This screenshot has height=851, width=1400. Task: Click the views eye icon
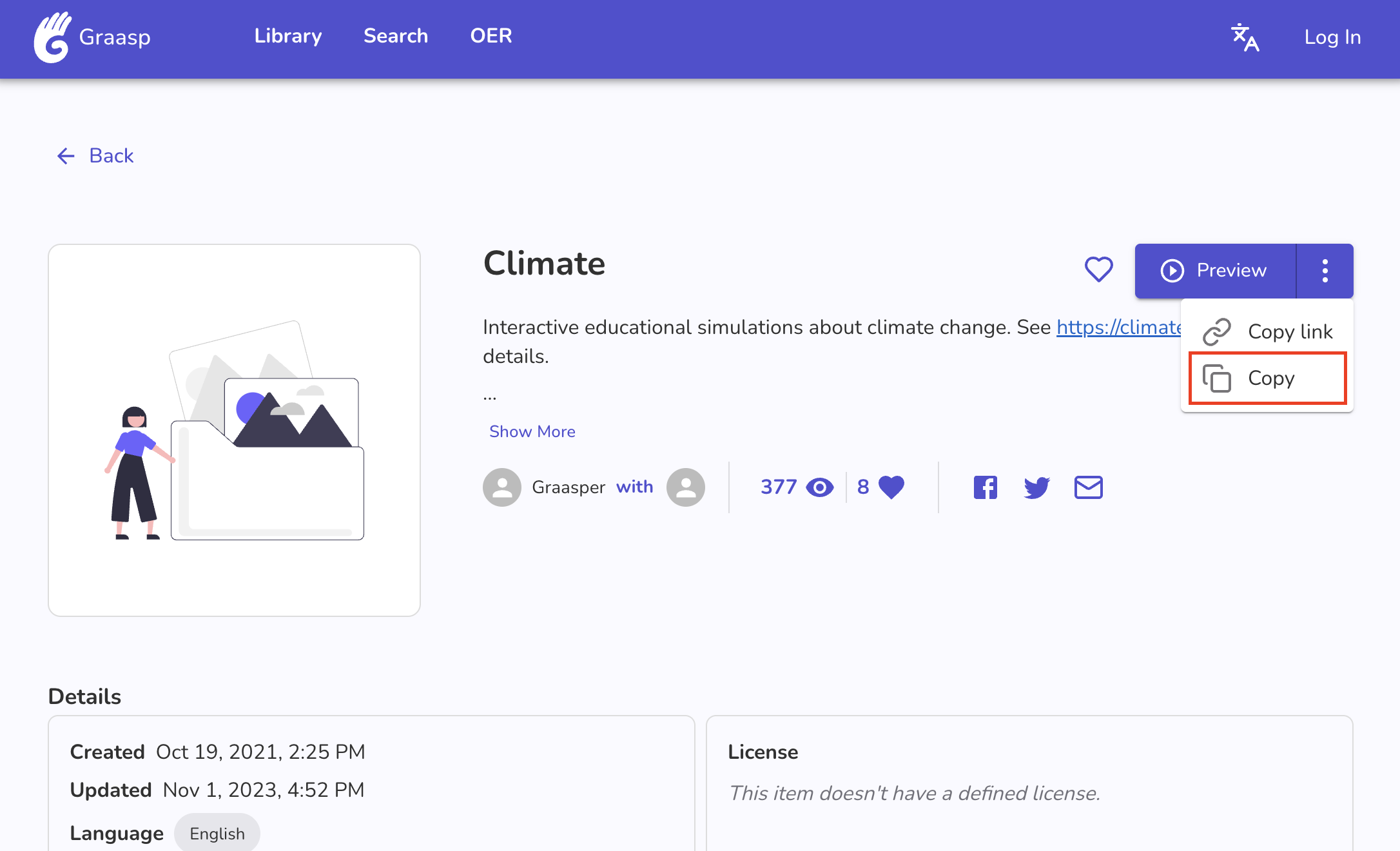coord(820,487)
